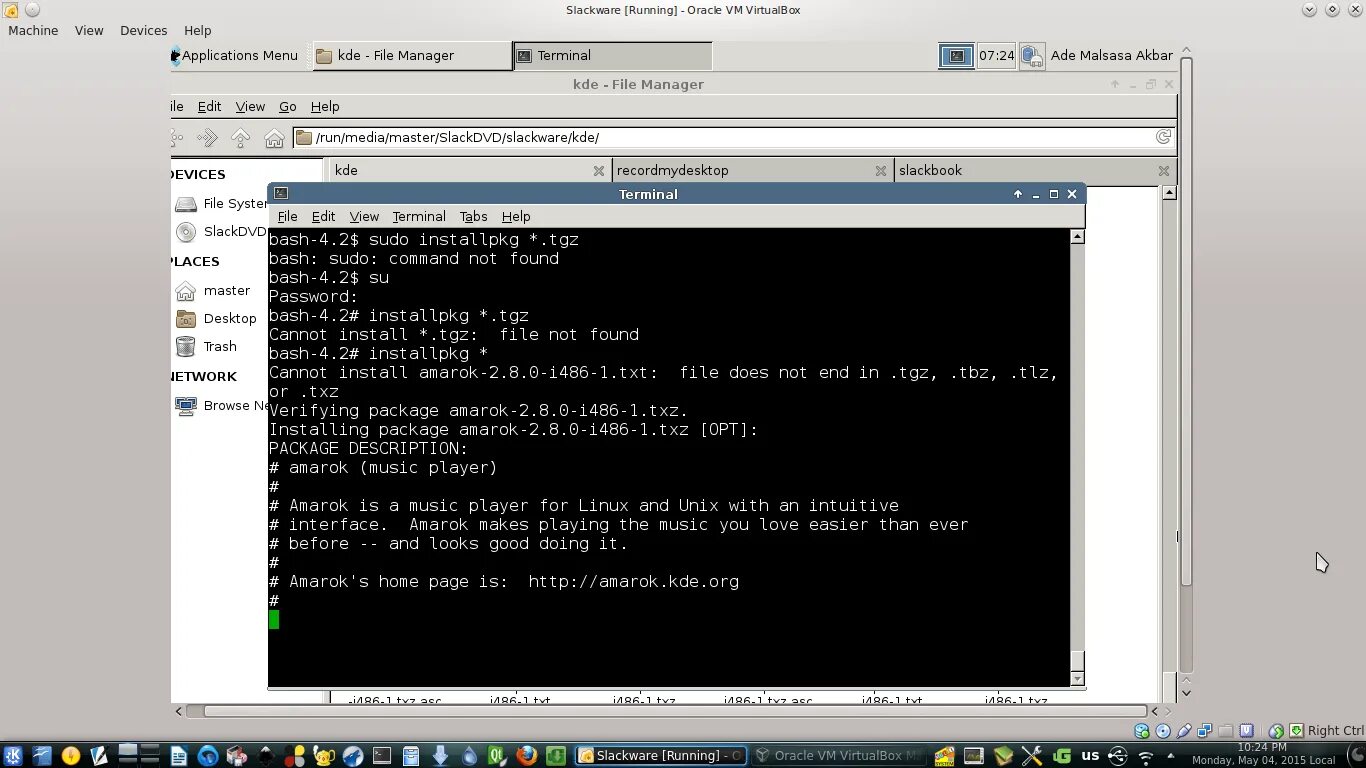
Task: Click the VirtualBox shared folders status icon
Action: tap(1226, 731)
